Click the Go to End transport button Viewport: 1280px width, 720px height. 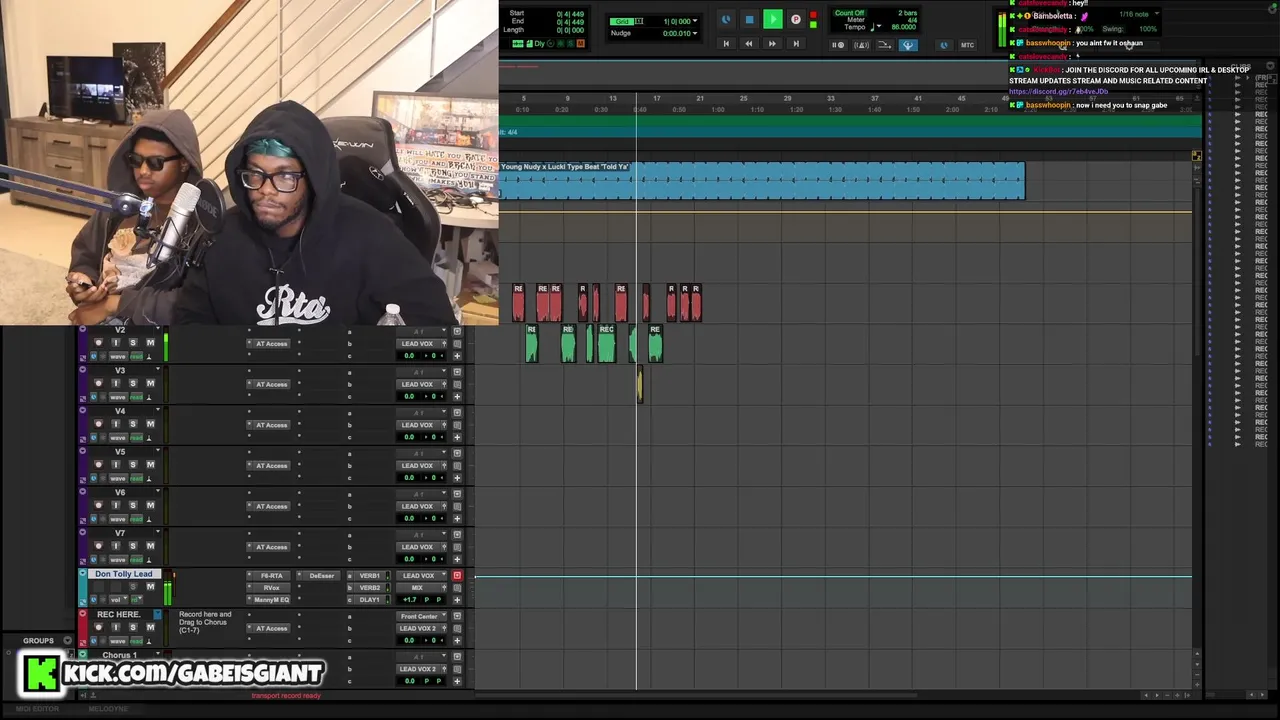796,44
